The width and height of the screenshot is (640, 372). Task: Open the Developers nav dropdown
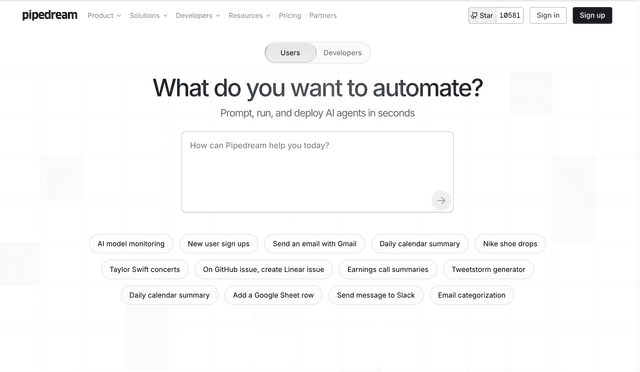(198, 16)
